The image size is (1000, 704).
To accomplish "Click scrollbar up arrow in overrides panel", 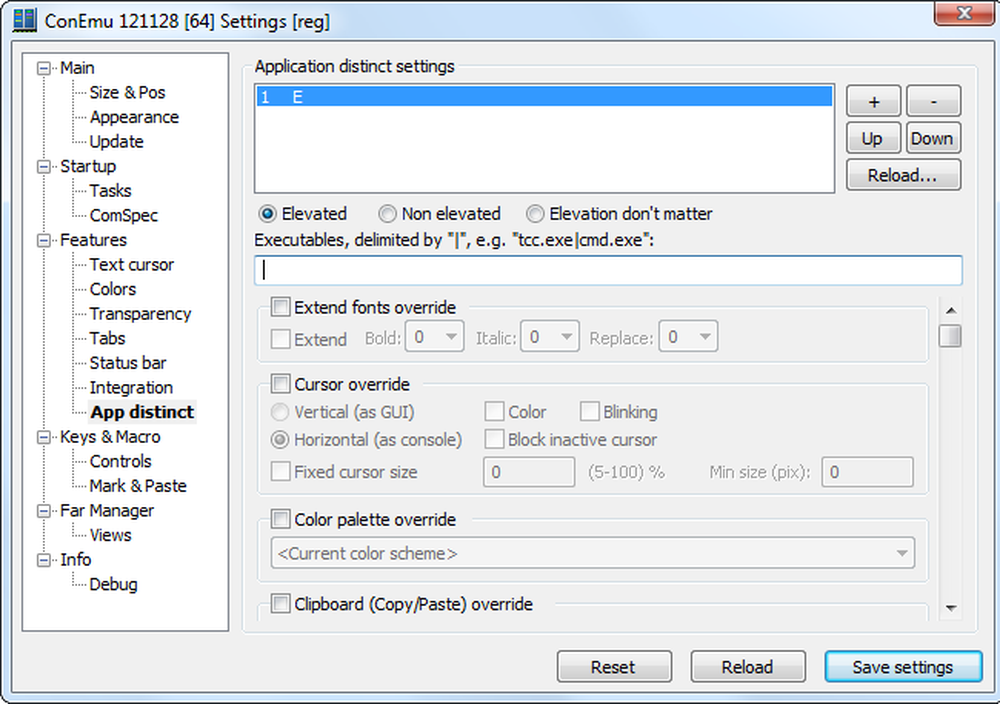I will [951, 311].
